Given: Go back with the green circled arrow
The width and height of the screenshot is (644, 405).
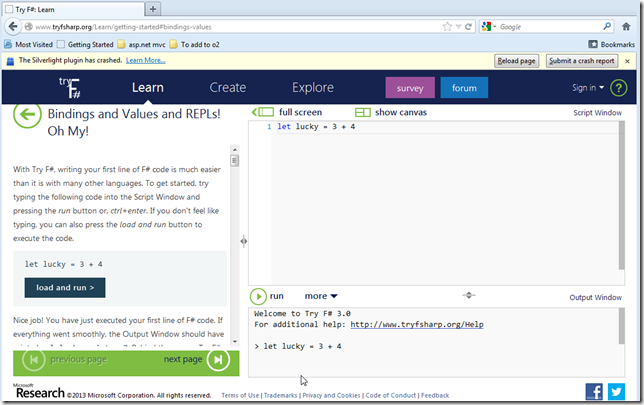Looking at the screenshot, I should 27,114.
